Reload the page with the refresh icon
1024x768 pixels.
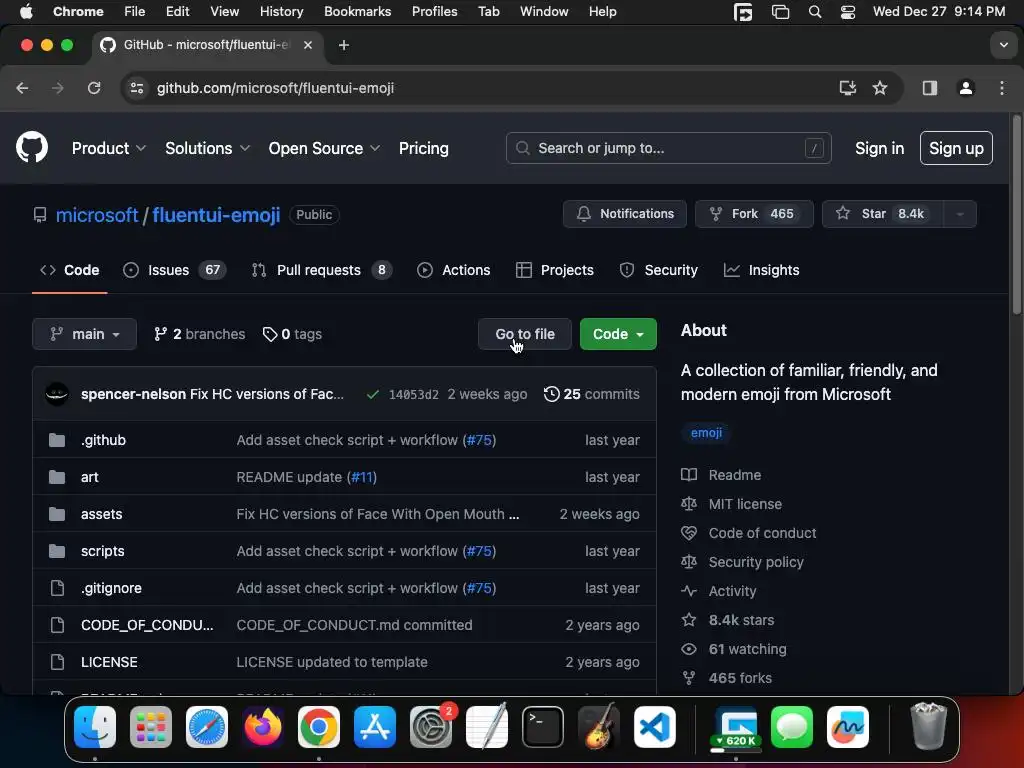pos(94,88)
